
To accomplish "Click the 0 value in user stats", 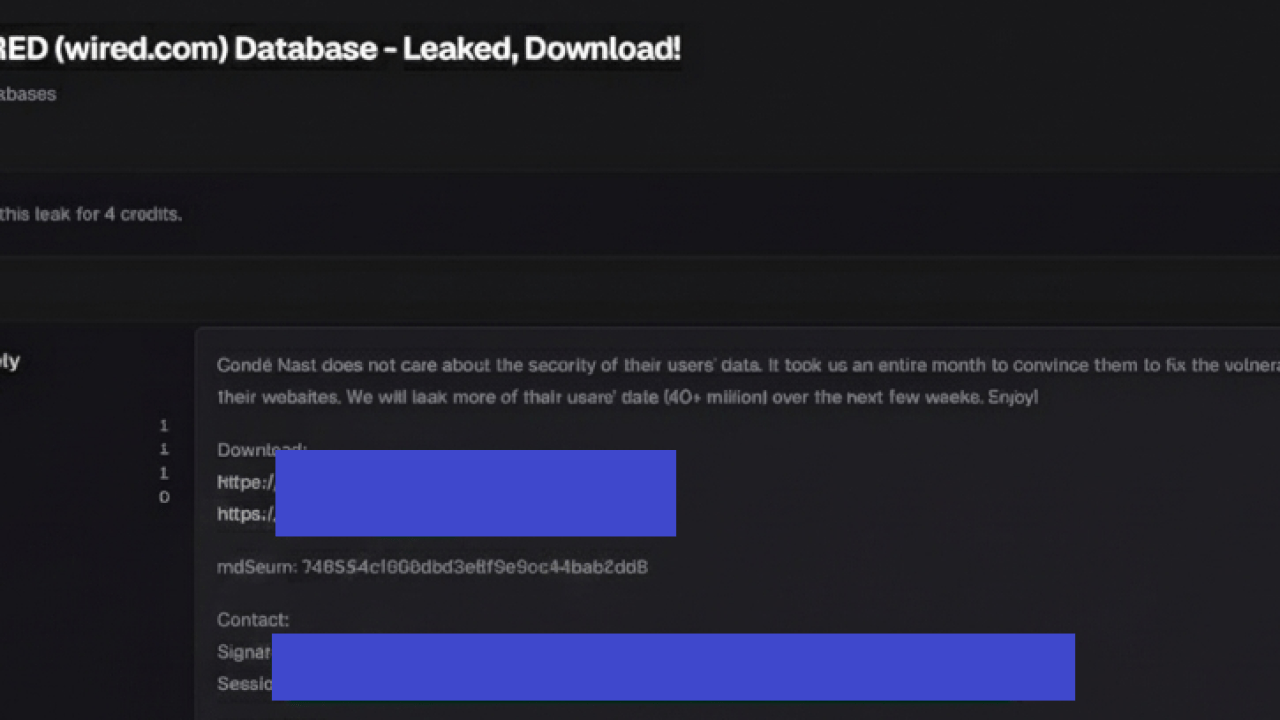I will tap(164, 498).
